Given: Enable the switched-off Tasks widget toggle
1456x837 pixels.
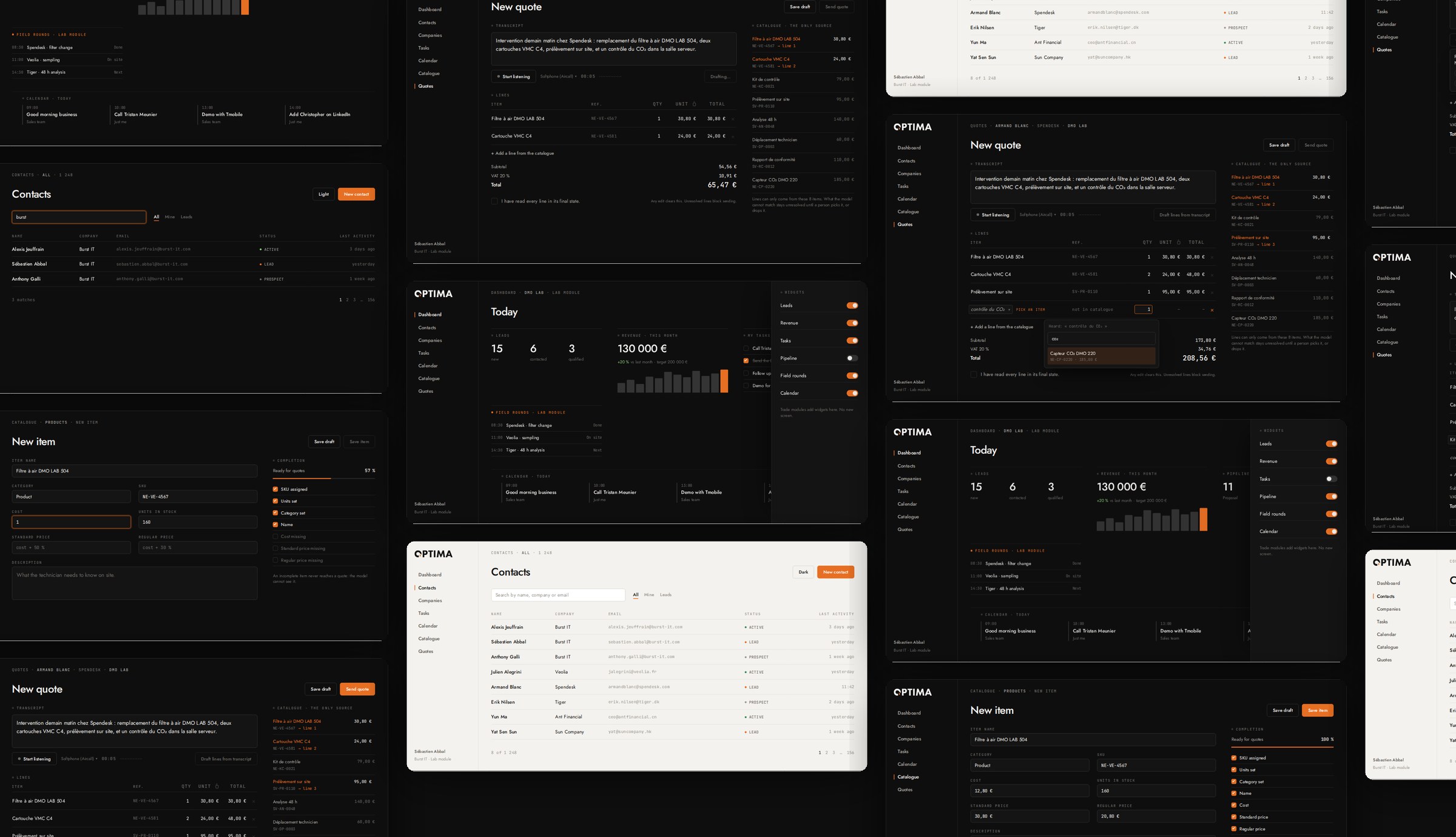Looking at the screenshot, I should point(1332,479).
